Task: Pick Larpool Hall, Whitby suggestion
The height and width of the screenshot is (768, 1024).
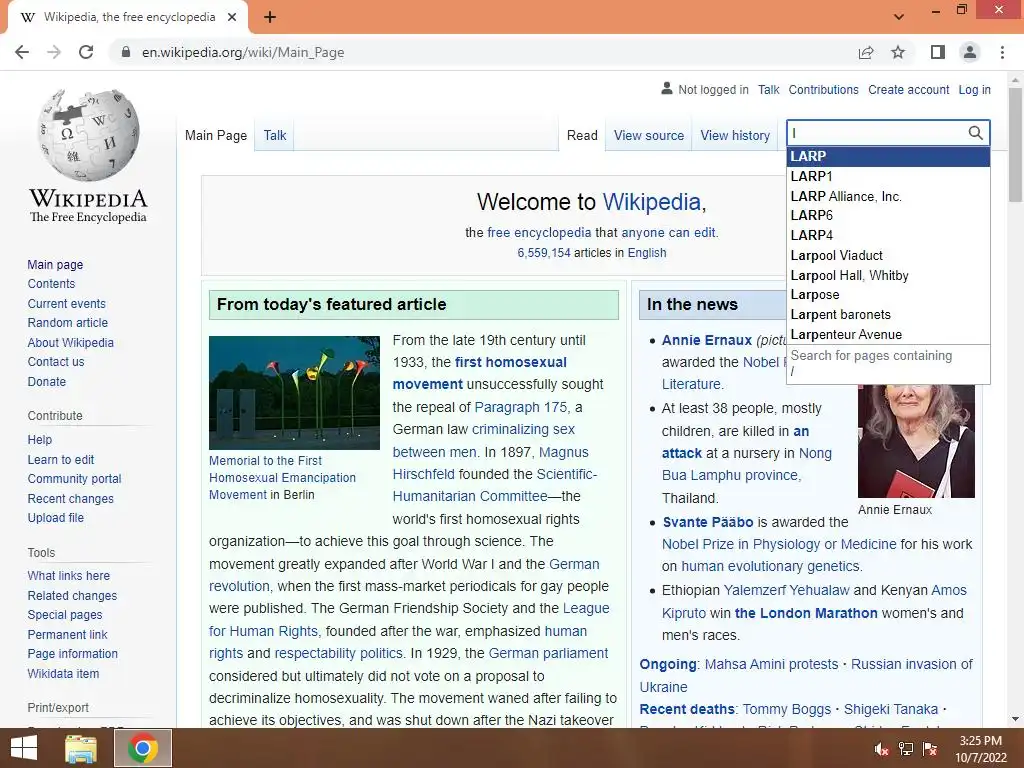Action: [x=888, y=275]
